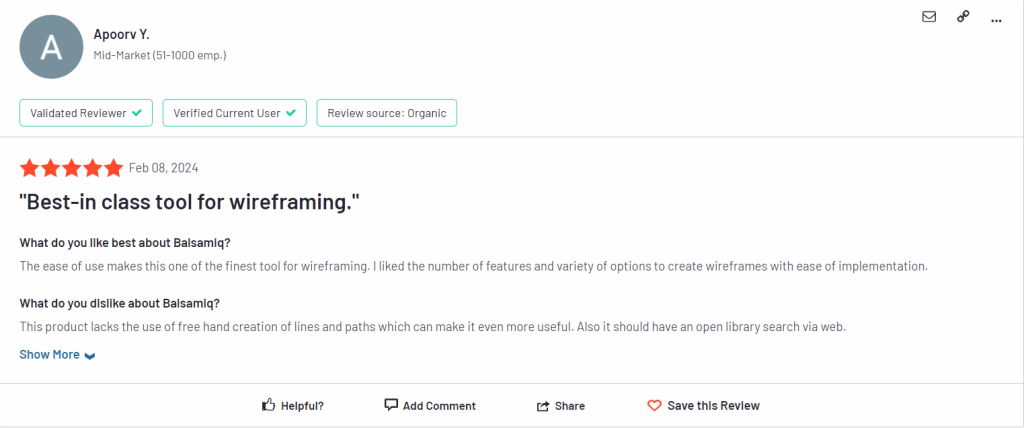Click the Review source: Organic badge
The width and height of the screenshot is (1024, 428).
(x=387, y=113)
